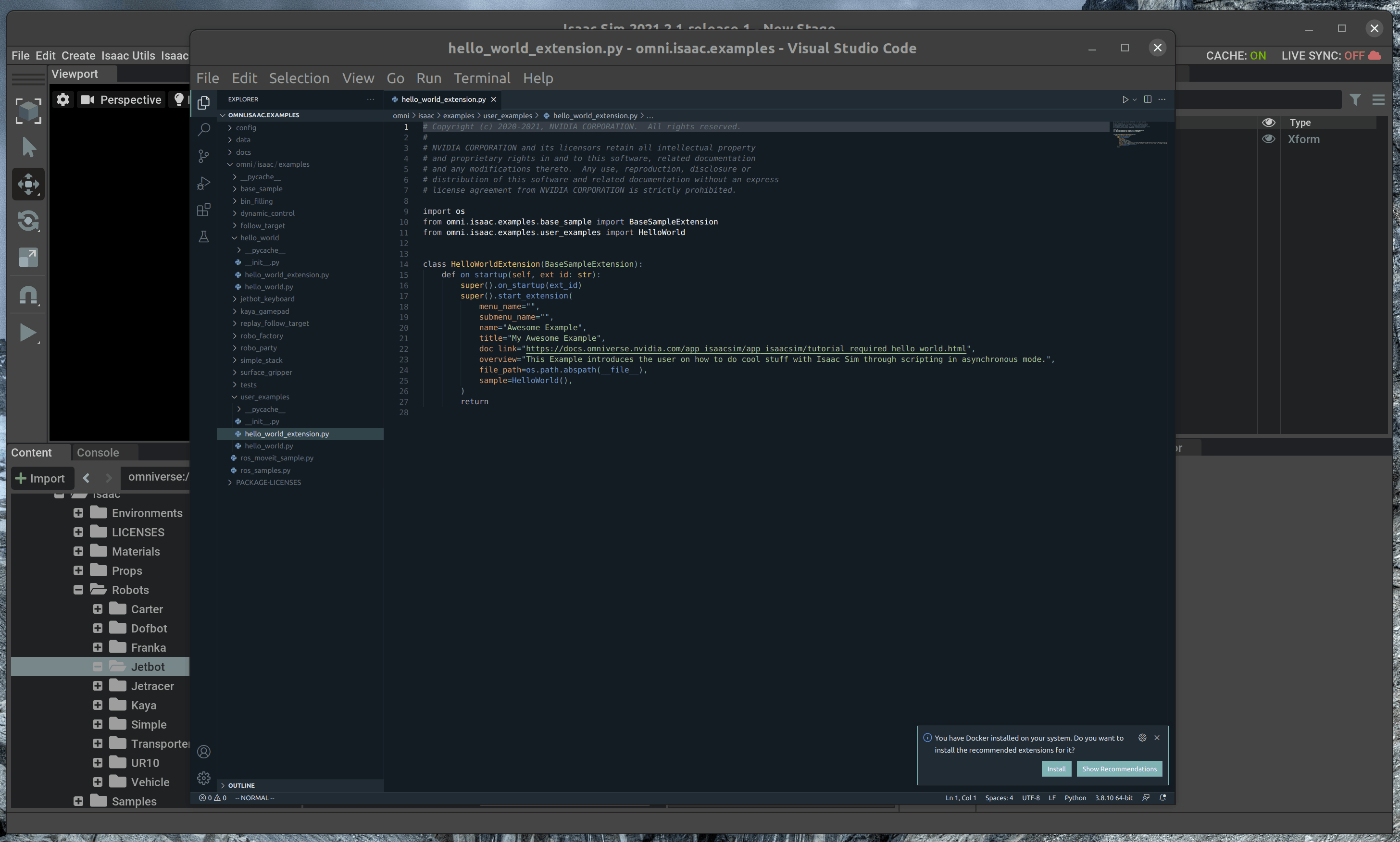Click the viewport lightbulb lighting icon
The height and width of the screenshot is (842, 1400).
coord(180,100)
